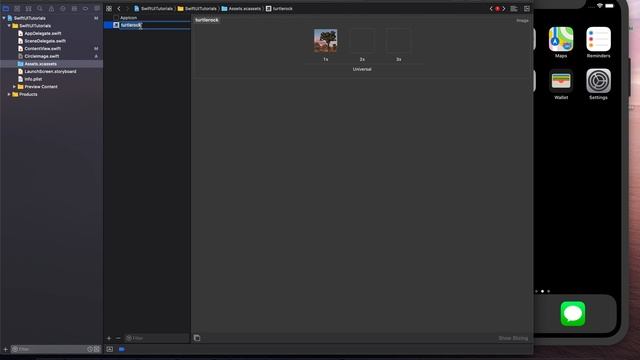Open the related items grid menu
640x360 pixels.
pyautogui.click(x=109, y=9)
